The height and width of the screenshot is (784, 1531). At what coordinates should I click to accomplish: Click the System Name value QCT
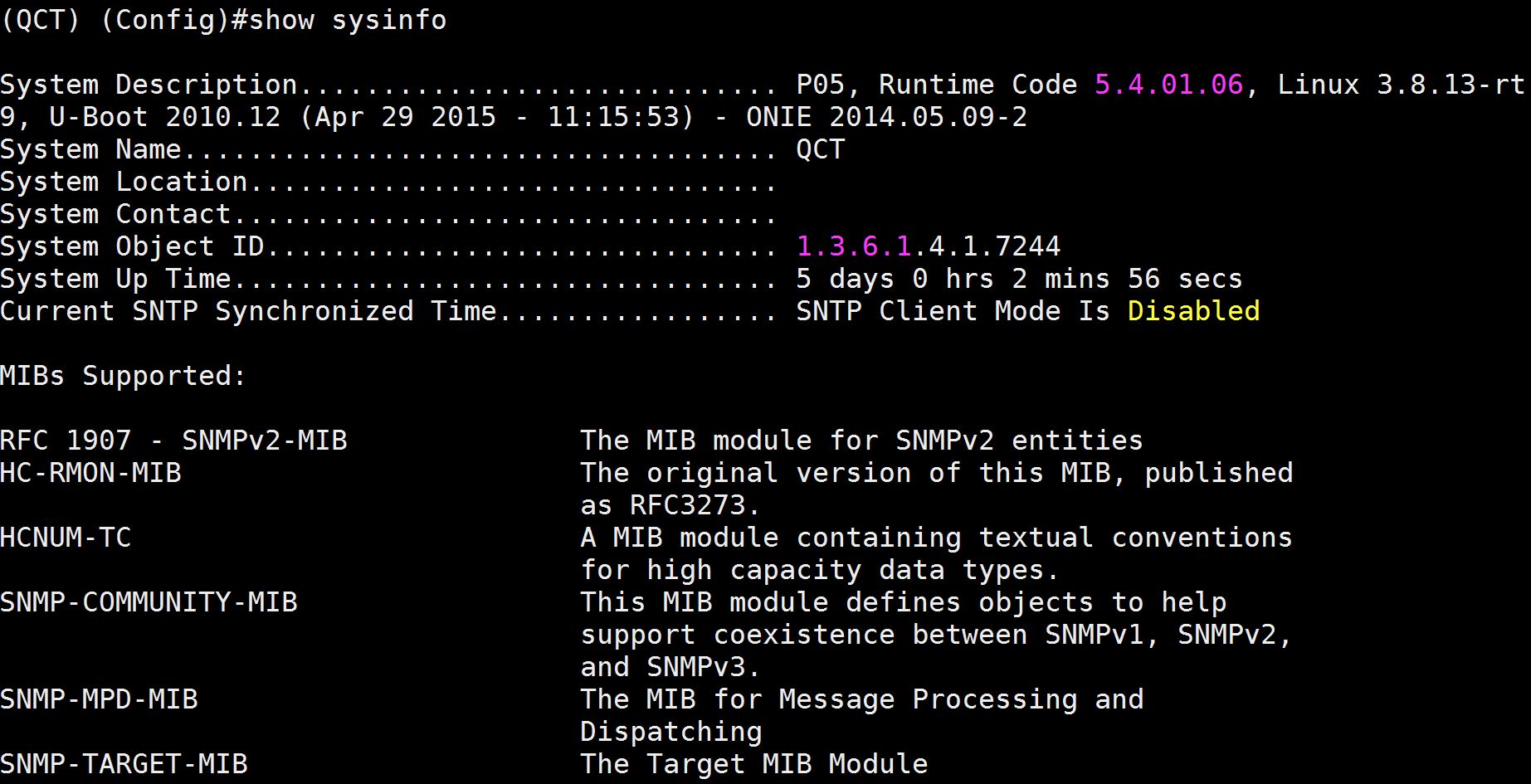(x=820, y=149)
